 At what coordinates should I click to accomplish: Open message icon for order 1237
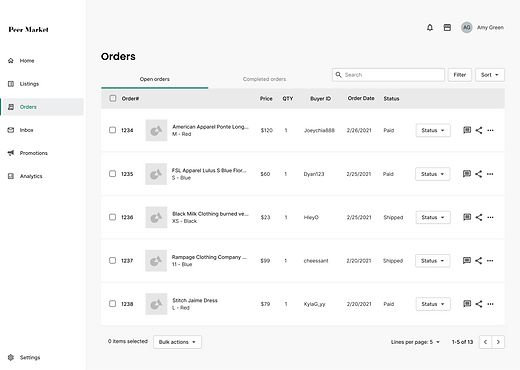coord(467,260)
